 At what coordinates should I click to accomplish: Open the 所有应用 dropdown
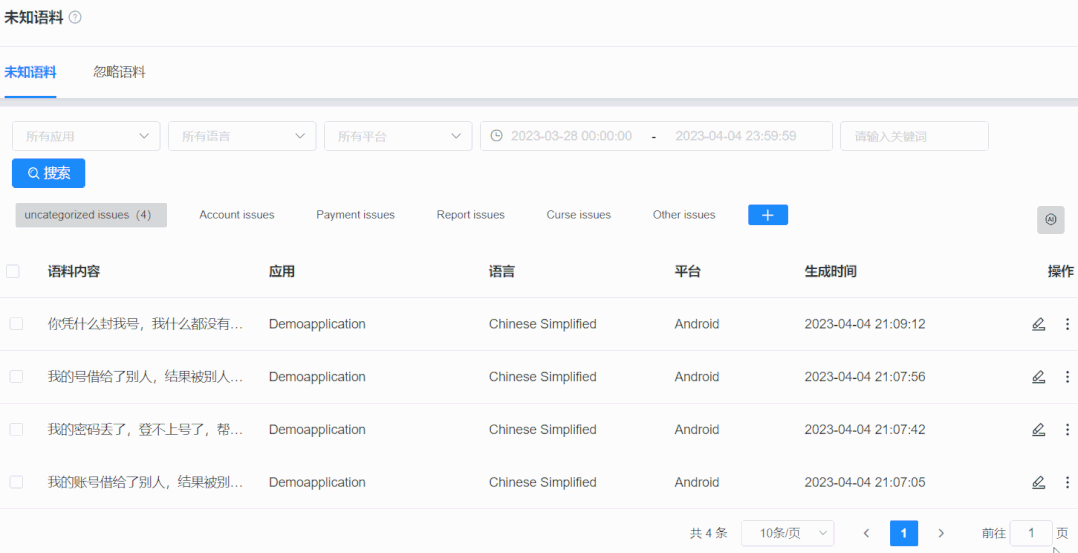tap(86, 136)
